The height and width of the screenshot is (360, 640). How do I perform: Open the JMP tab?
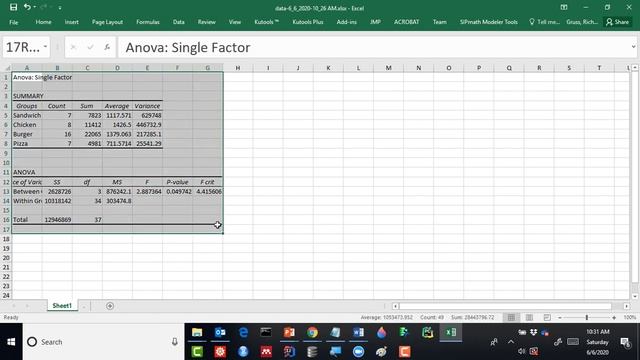375,22
